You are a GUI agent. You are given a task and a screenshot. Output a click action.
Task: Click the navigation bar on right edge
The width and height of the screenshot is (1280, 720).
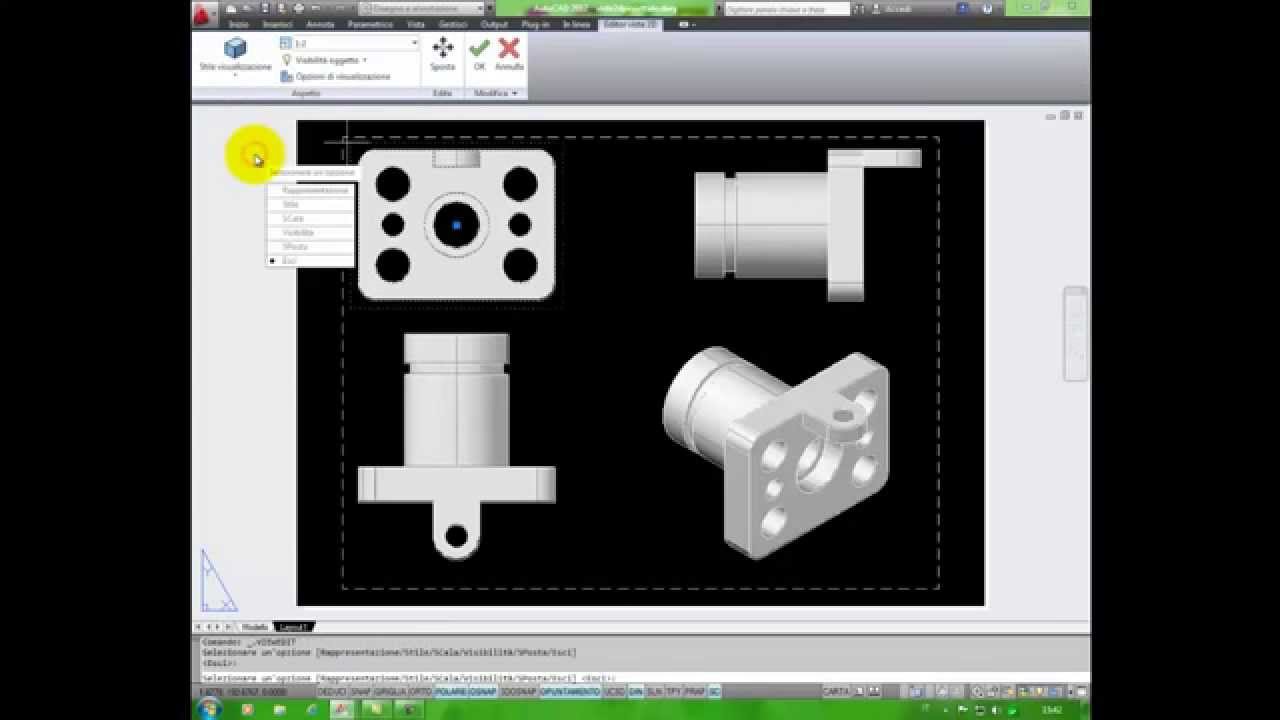(x=1075, y=333)
